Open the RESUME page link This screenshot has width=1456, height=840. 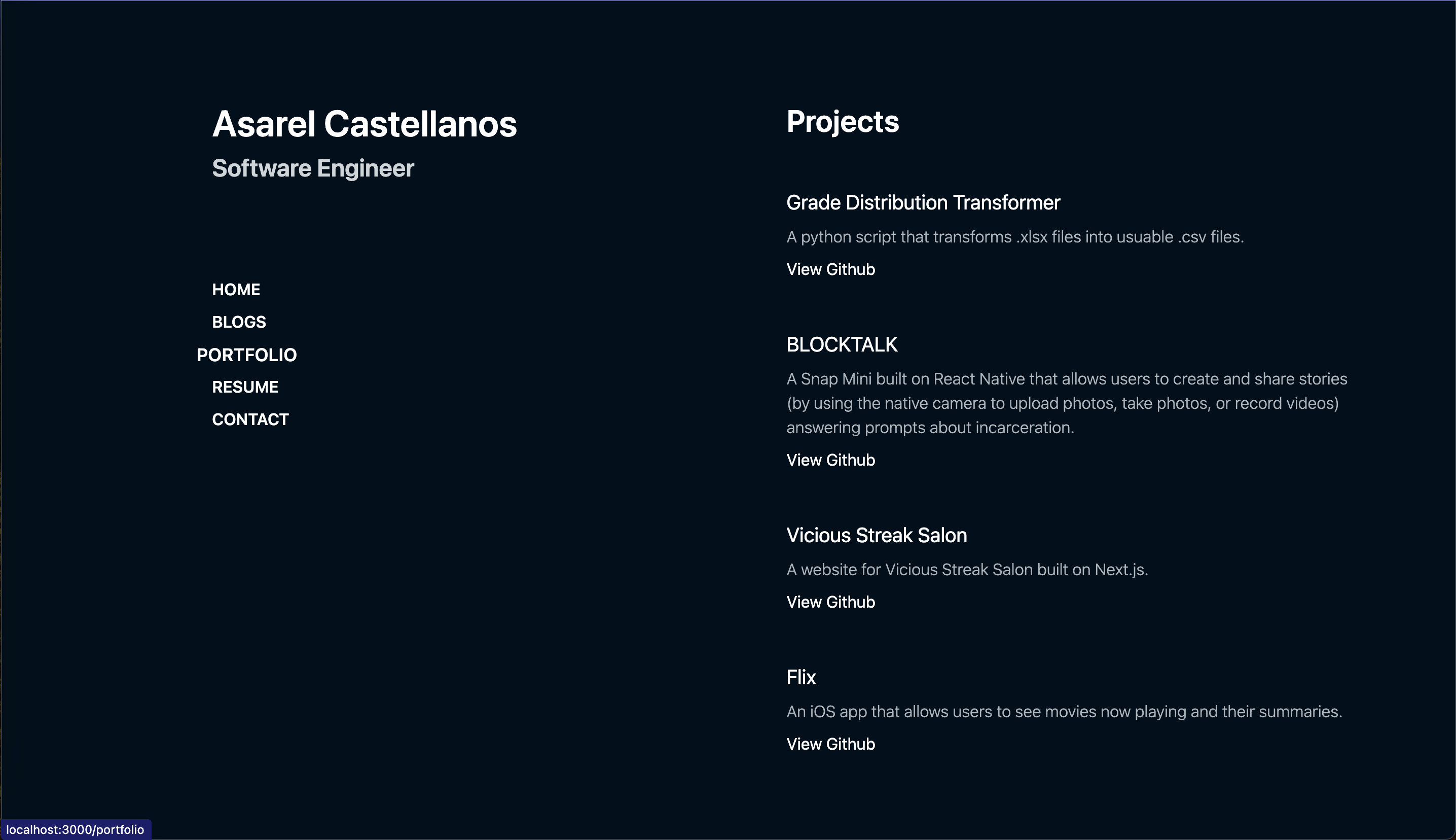tap(245, 387)
